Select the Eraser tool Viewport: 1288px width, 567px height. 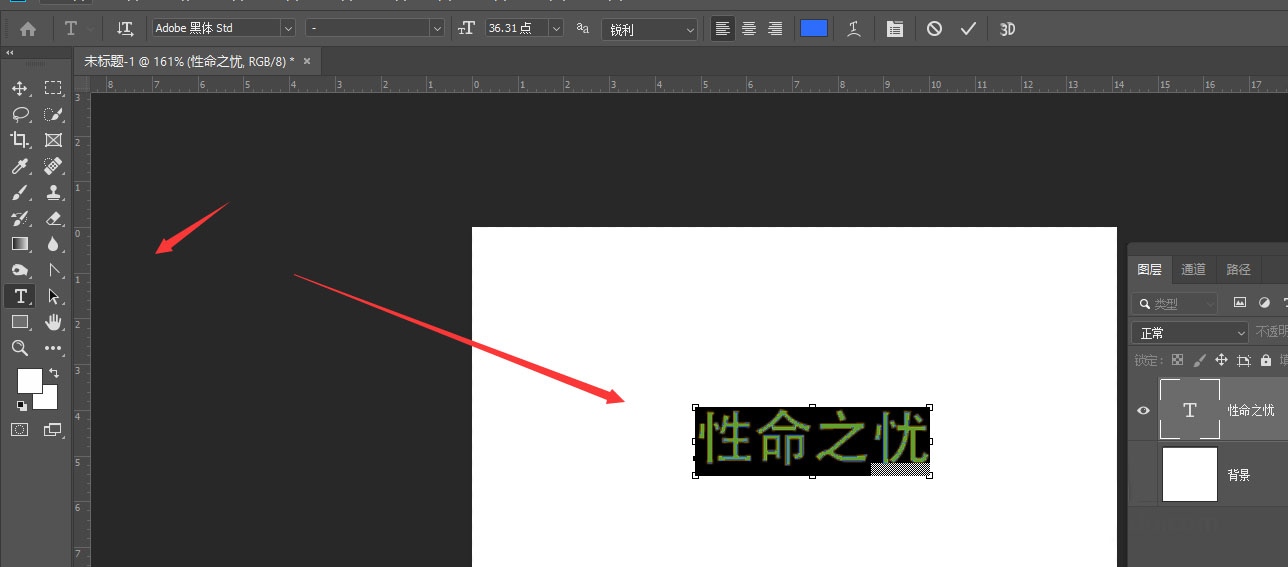pyautogui.click(x=53, y=218)
